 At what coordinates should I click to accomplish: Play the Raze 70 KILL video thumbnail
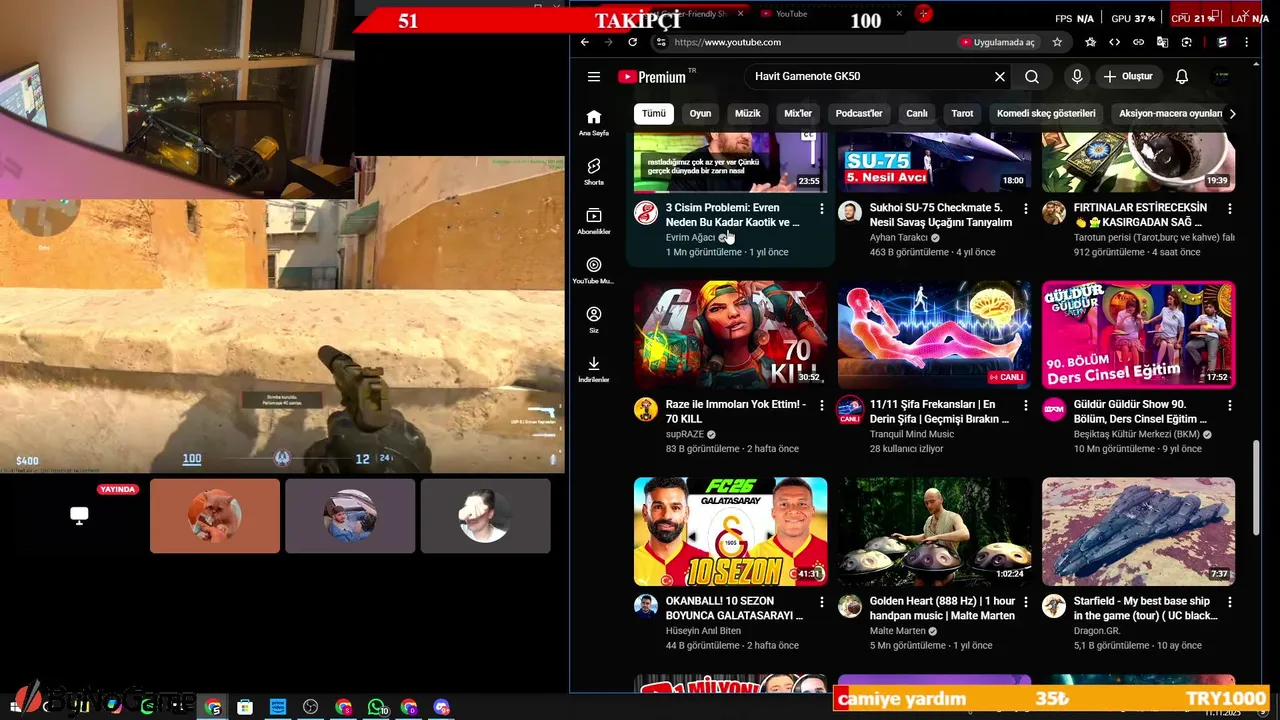click(x=730, y=335)
